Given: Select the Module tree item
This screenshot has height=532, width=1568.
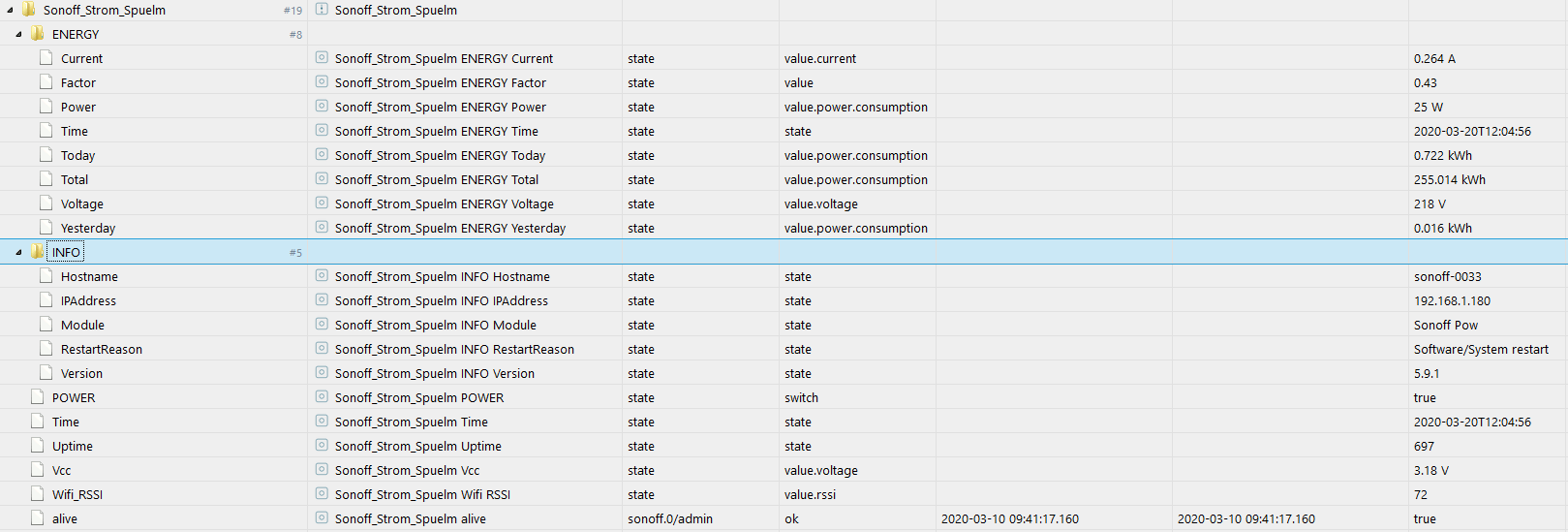Looking at the screenshot, I should click(82, 325).
